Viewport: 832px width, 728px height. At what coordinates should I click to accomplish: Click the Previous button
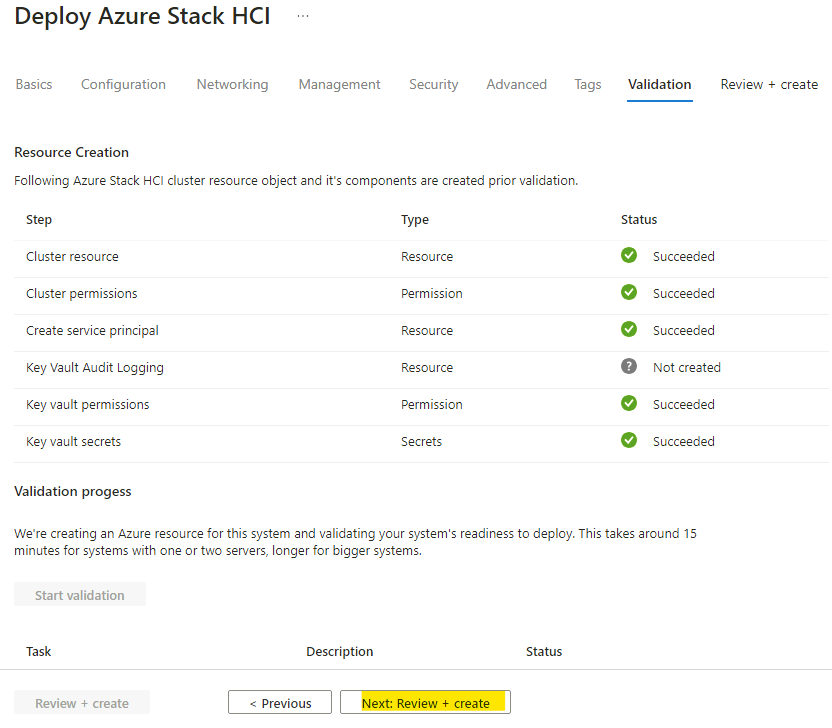(x=280, y=703)
